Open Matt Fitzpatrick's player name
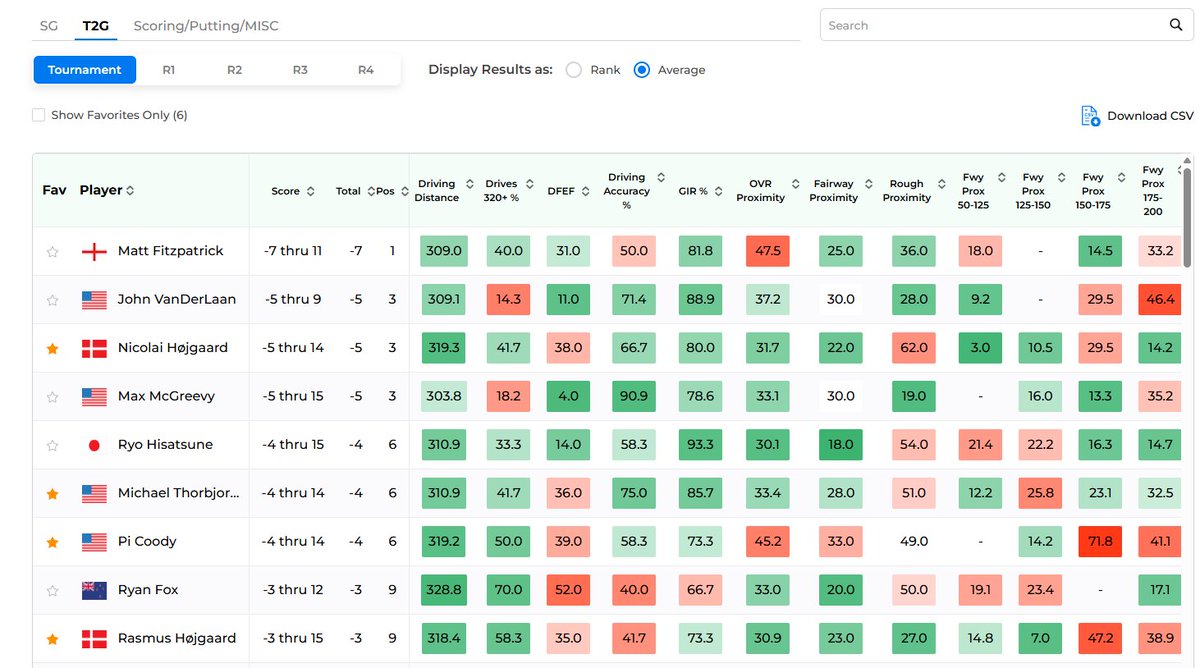Screen dimensions: 1200x668 pyautogui.click(x=171, y=251)
